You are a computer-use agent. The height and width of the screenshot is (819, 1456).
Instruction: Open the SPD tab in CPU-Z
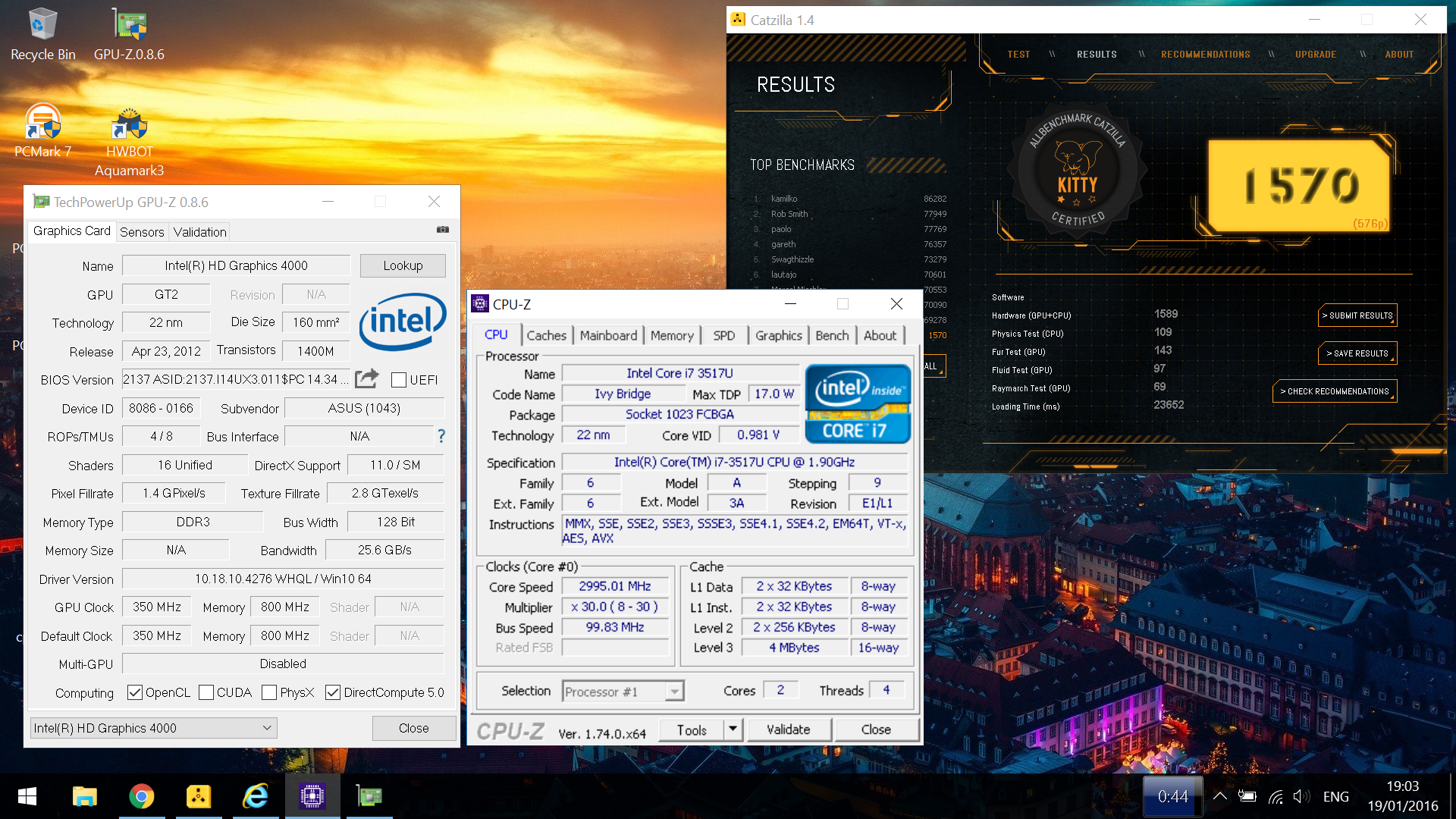[x=724, y=335]
